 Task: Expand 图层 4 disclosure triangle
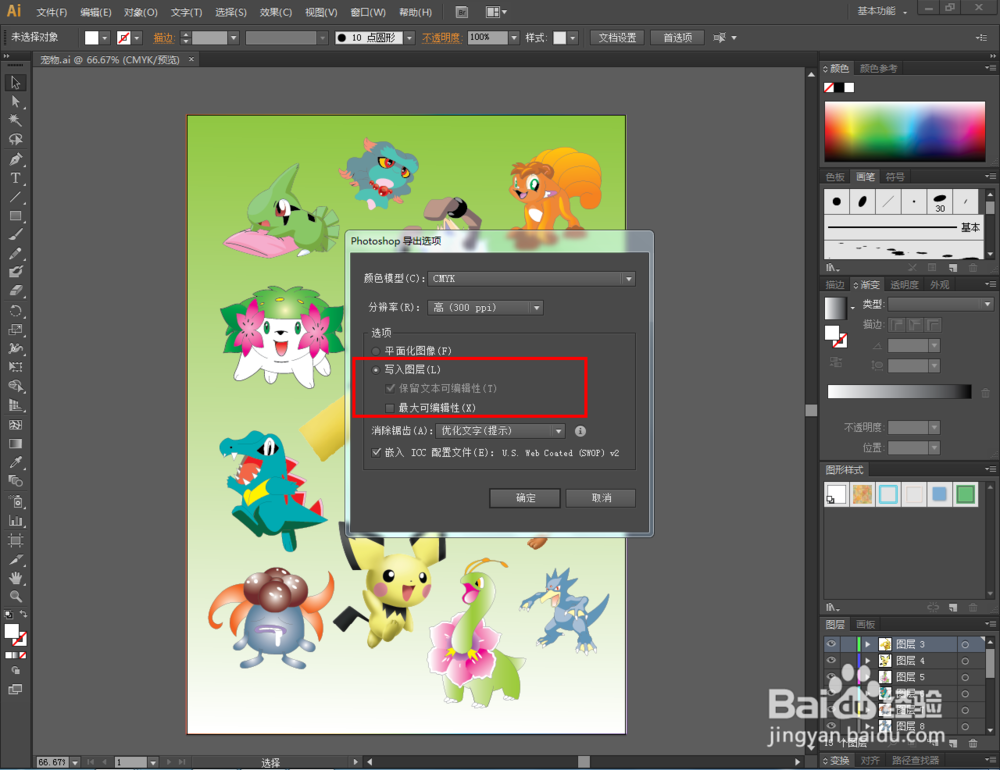867,661
